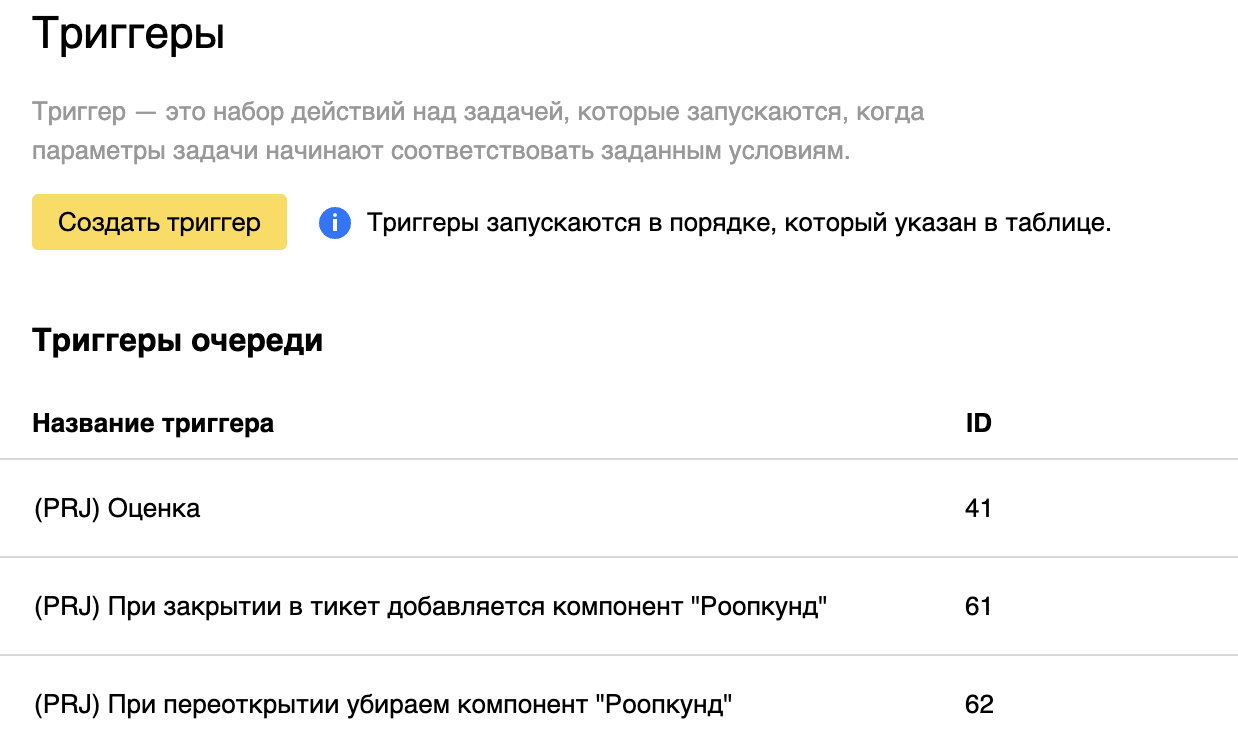Viewport: 1238px width, 744px height.
Task: Click the (PRJ) prefix of Оценка row
Action: coord(65,508)
